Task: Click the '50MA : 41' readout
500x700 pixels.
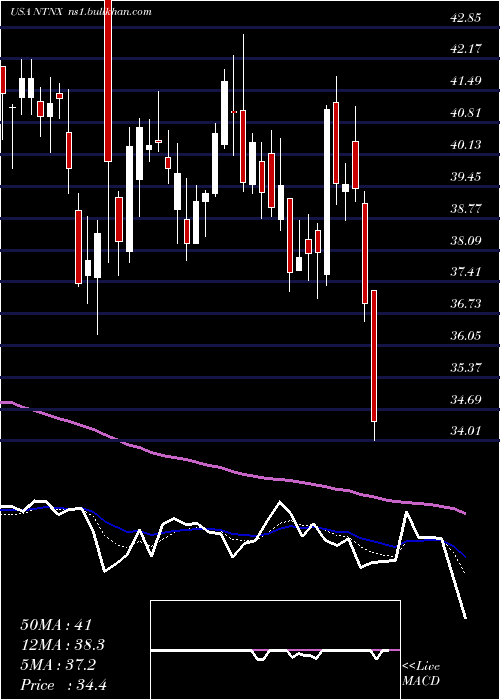Action: click(56, 625)
